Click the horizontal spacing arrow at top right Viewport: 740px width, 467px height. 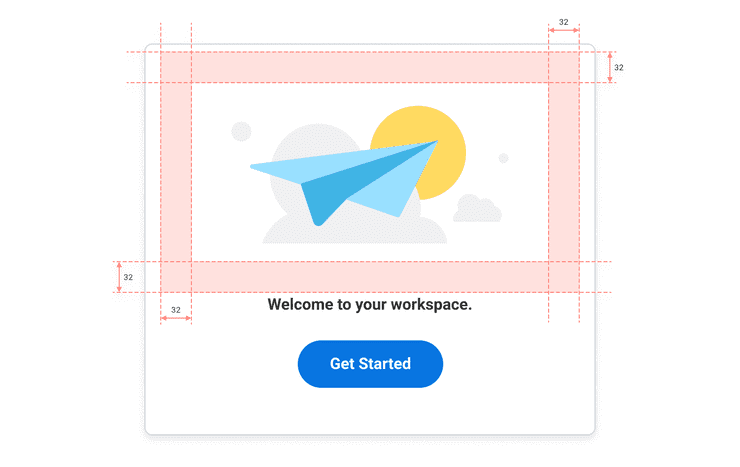pyautogui.click(x=563, y=30)
